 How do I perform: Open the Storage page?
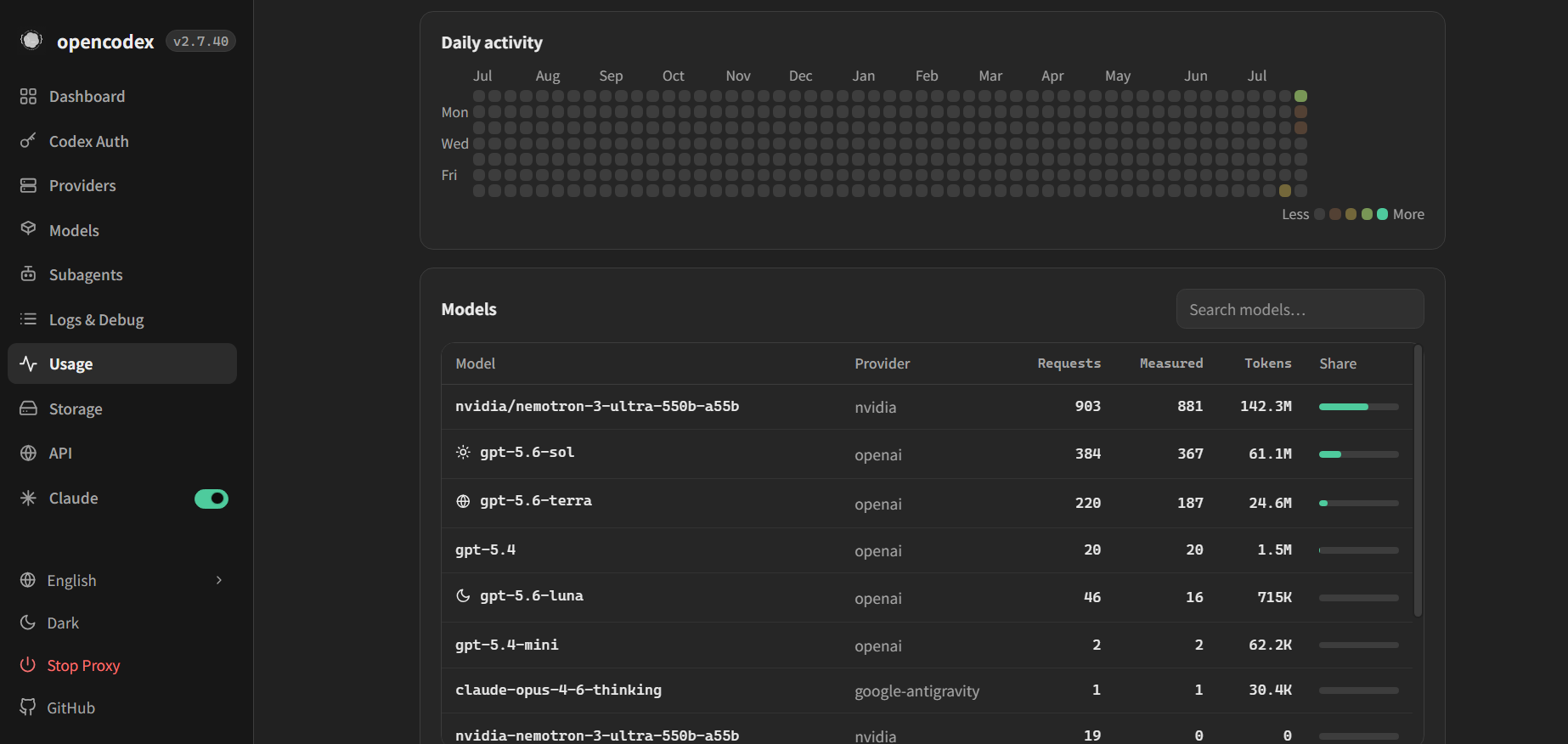(122, 409)
